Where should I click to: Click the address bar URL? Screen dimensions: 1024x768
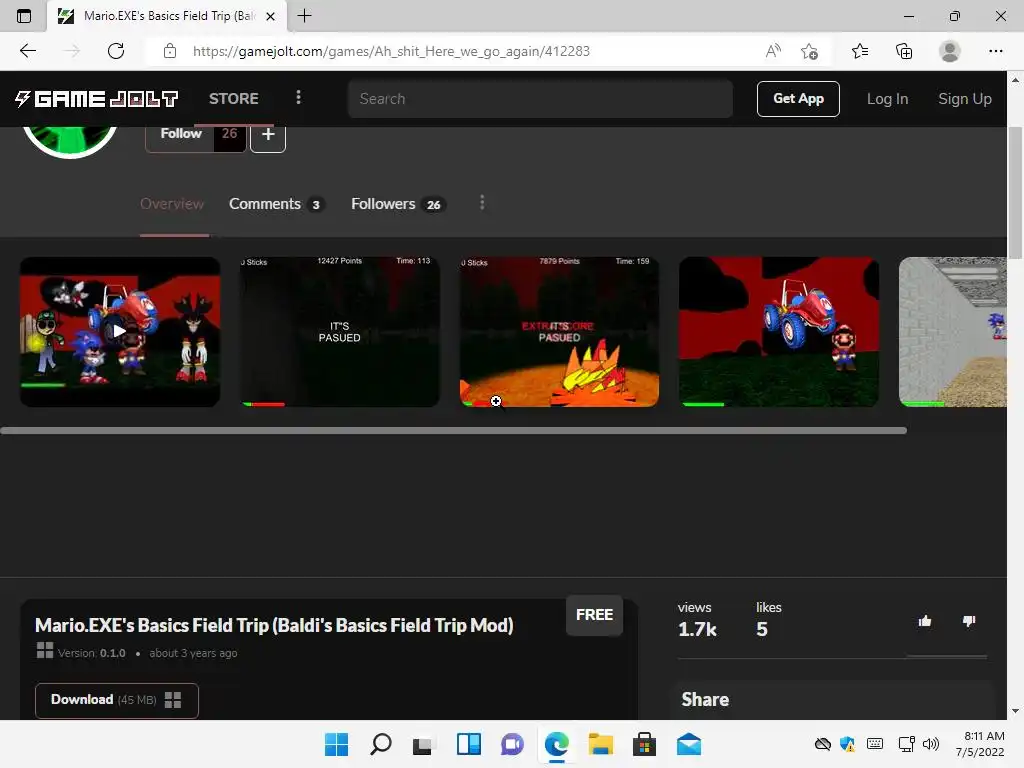pos(391,51)
